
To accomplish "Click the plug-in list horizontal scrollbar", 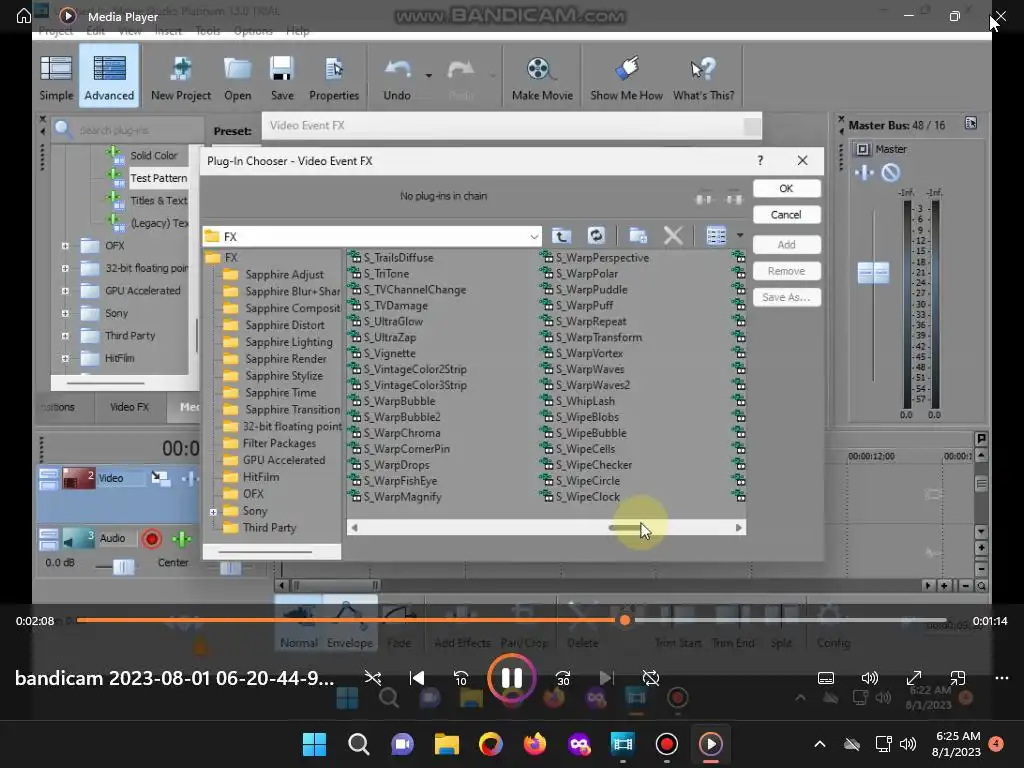I will pos(546,528).
